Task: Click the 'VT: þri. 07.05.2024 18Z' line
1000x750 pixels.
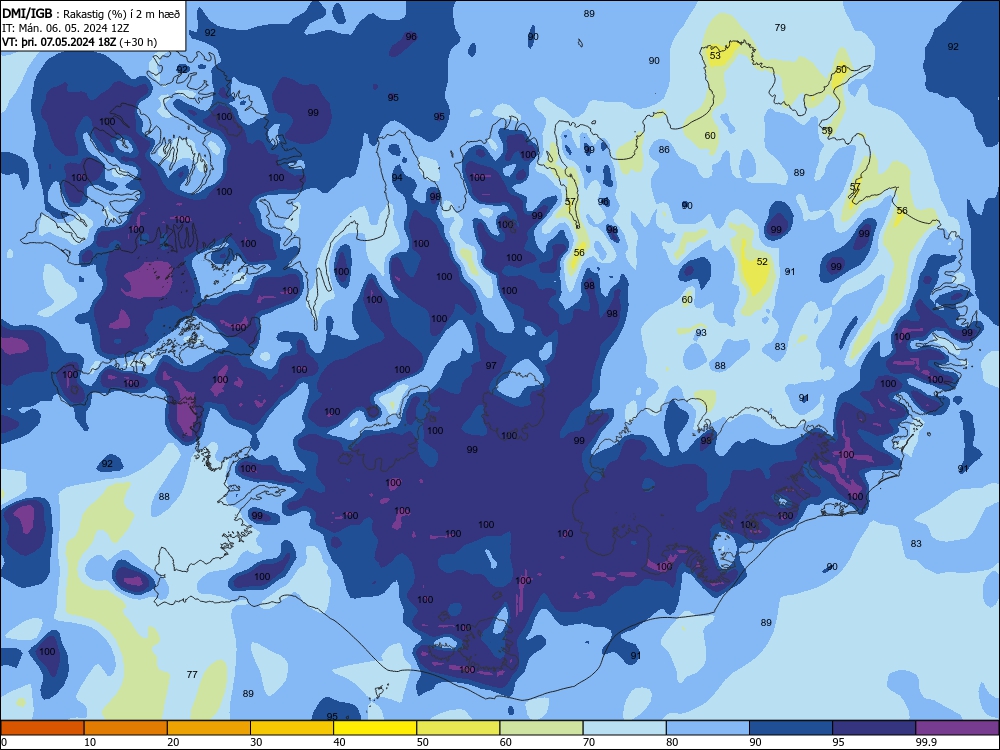Action: (59, 42)
